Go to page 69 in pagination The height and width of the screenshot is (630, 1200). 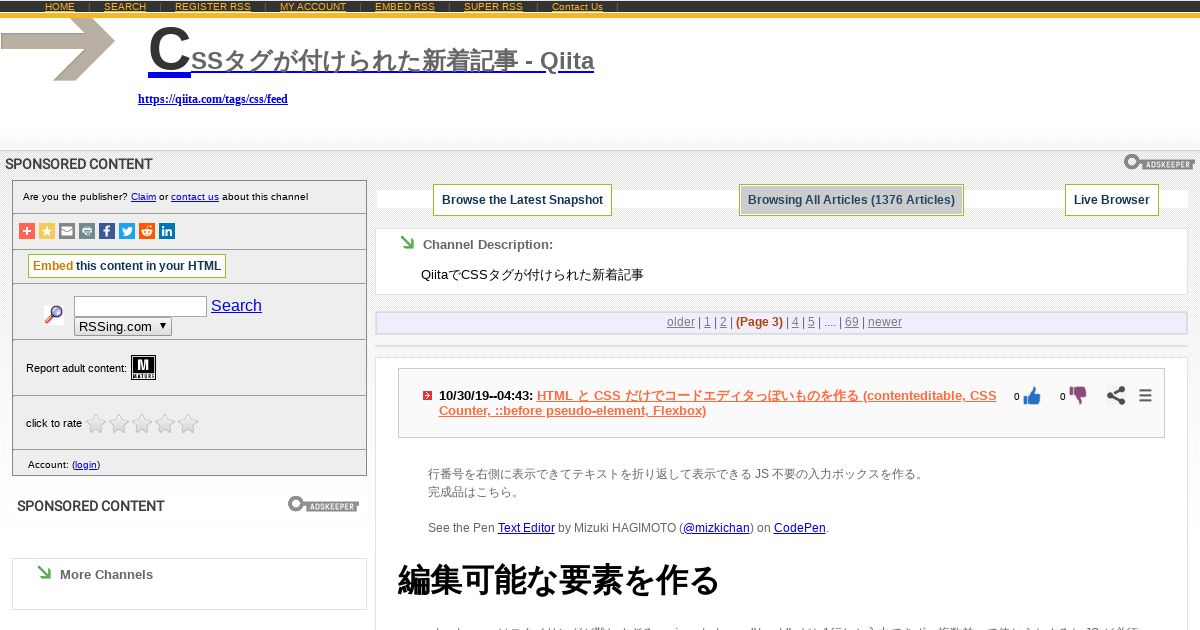852,322
